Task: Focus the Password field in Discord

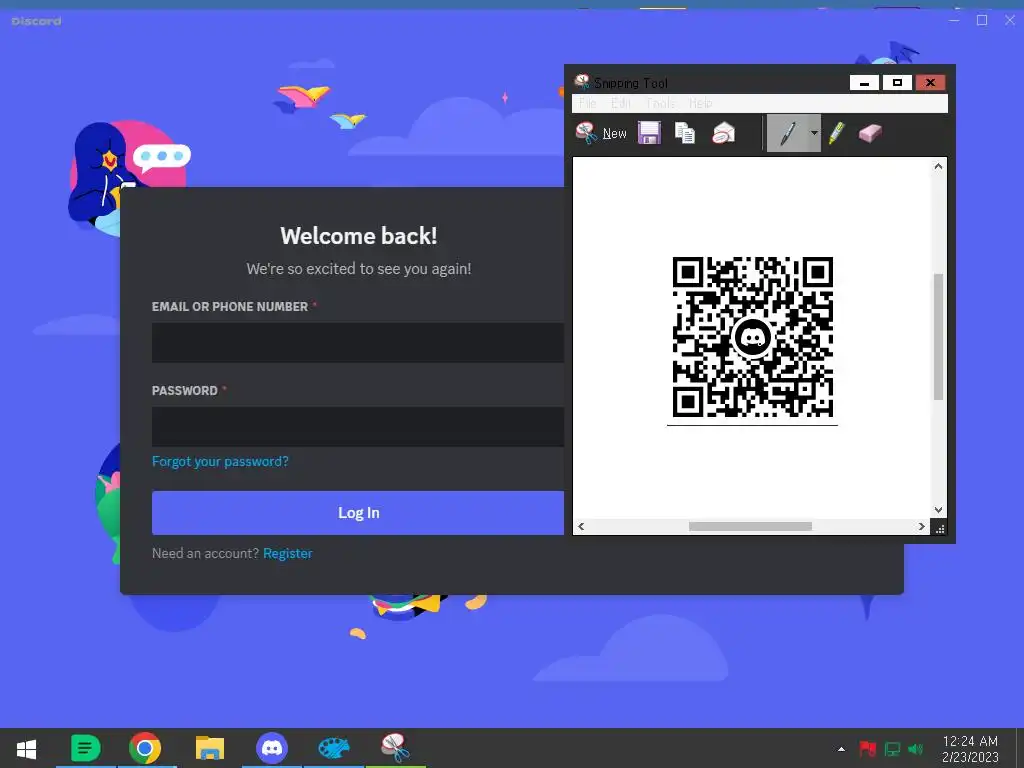Action: coord(358,427)
